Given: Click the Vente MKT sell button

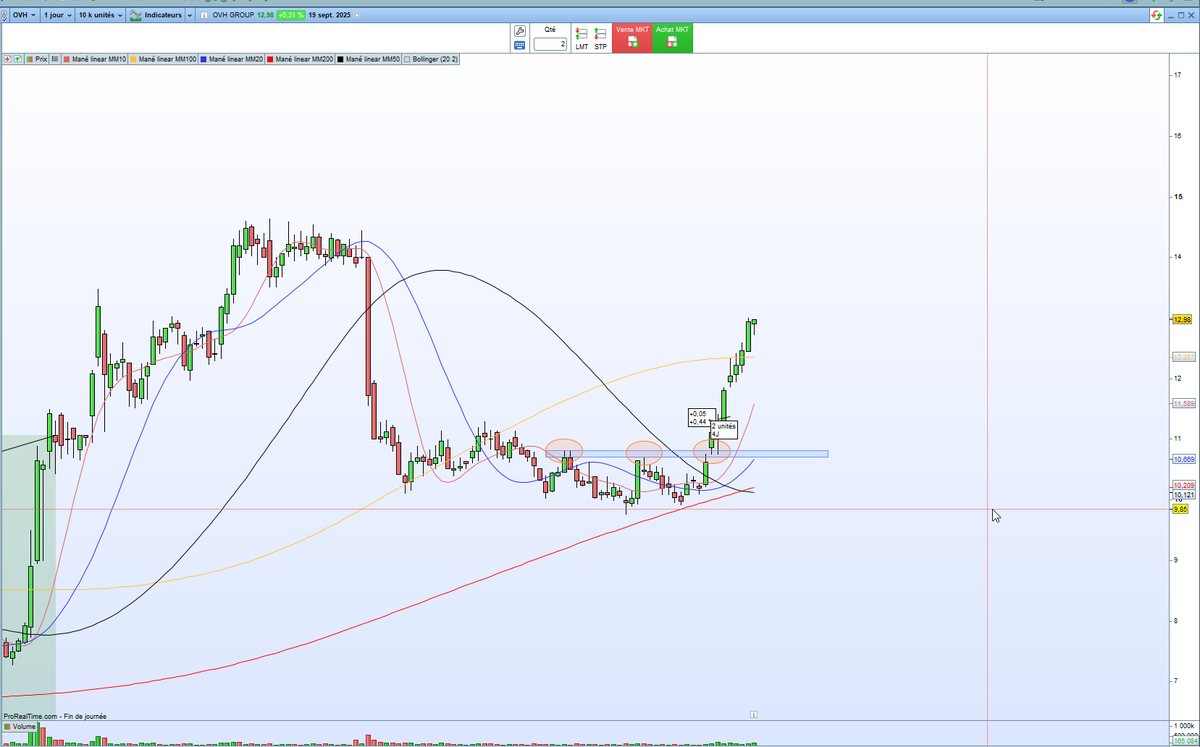Looking at the screenshot, I should pos(632,38).
